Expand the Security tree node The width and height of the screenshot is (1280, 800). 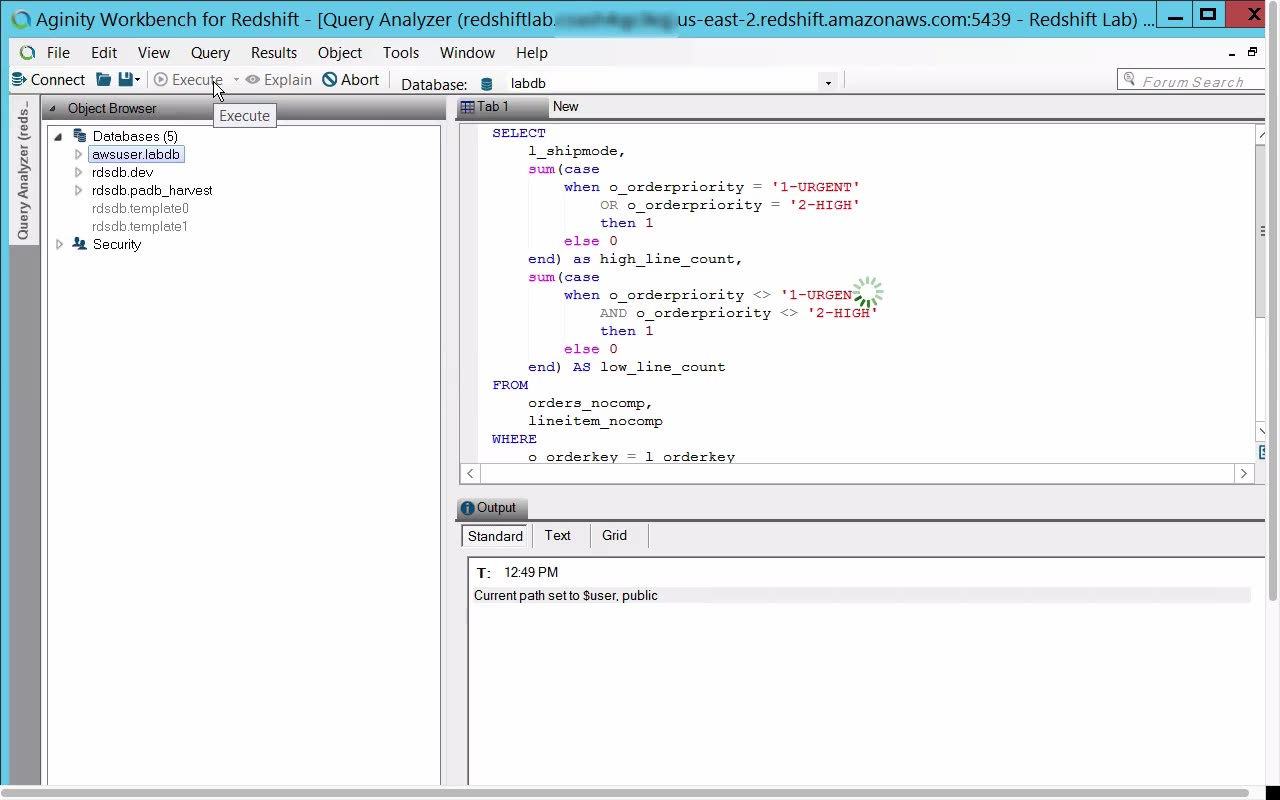coord(59,244)
